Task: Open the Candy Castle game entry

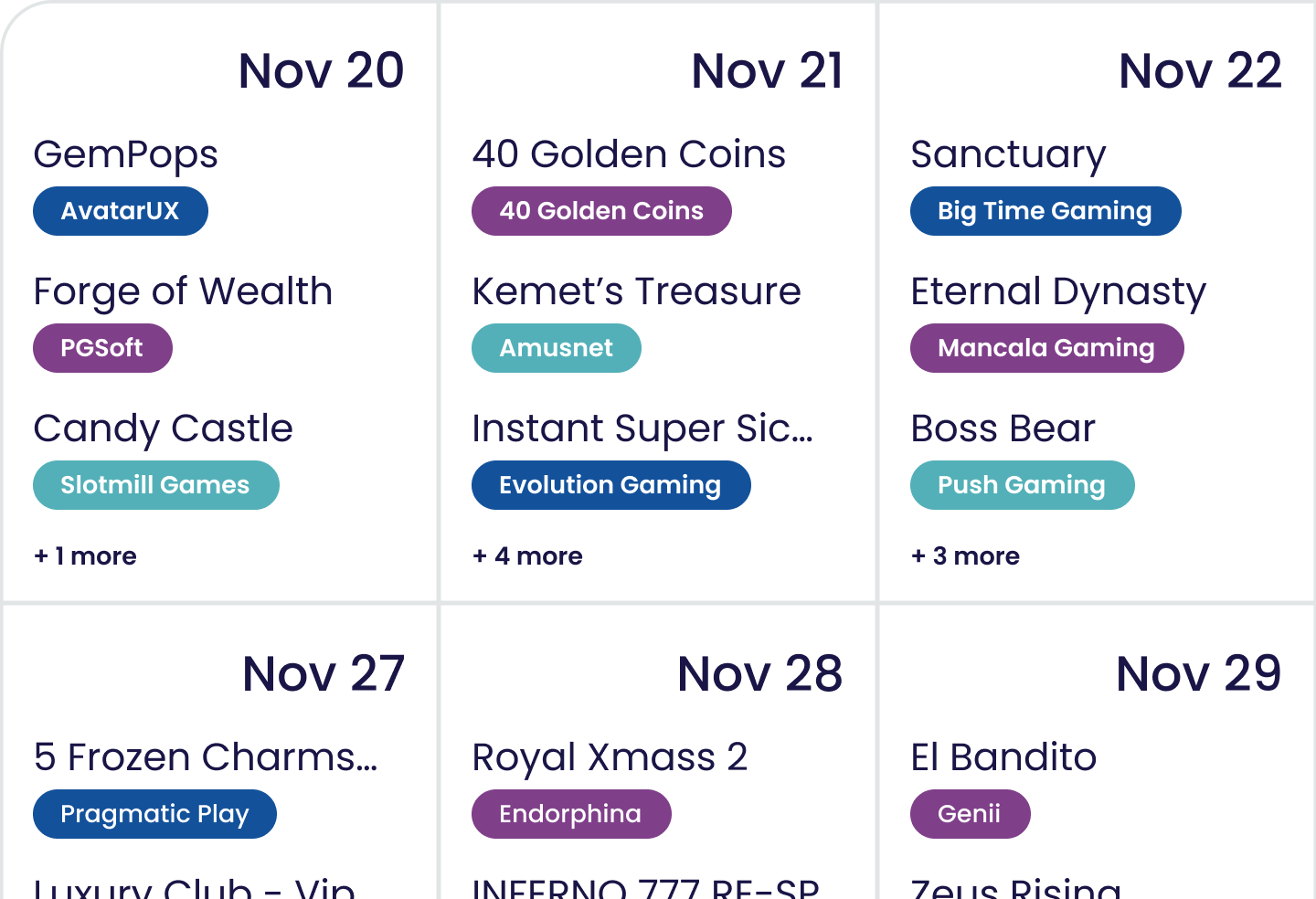Action: [x=163, y=428]
